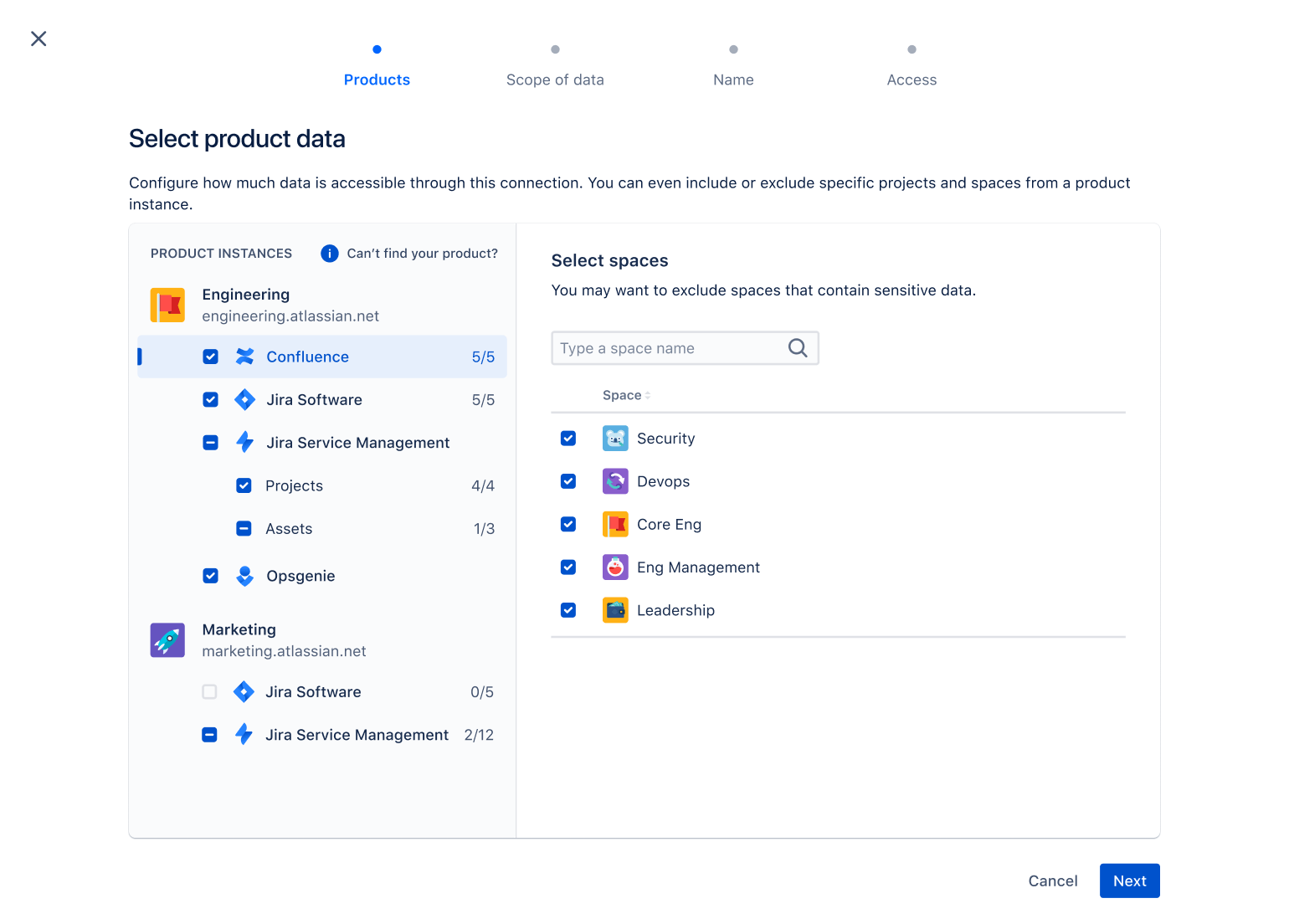Screen dimensions: 1289x924
Task: Click the Jira Software diamond icon under Engineering
Action: point(244,399)
